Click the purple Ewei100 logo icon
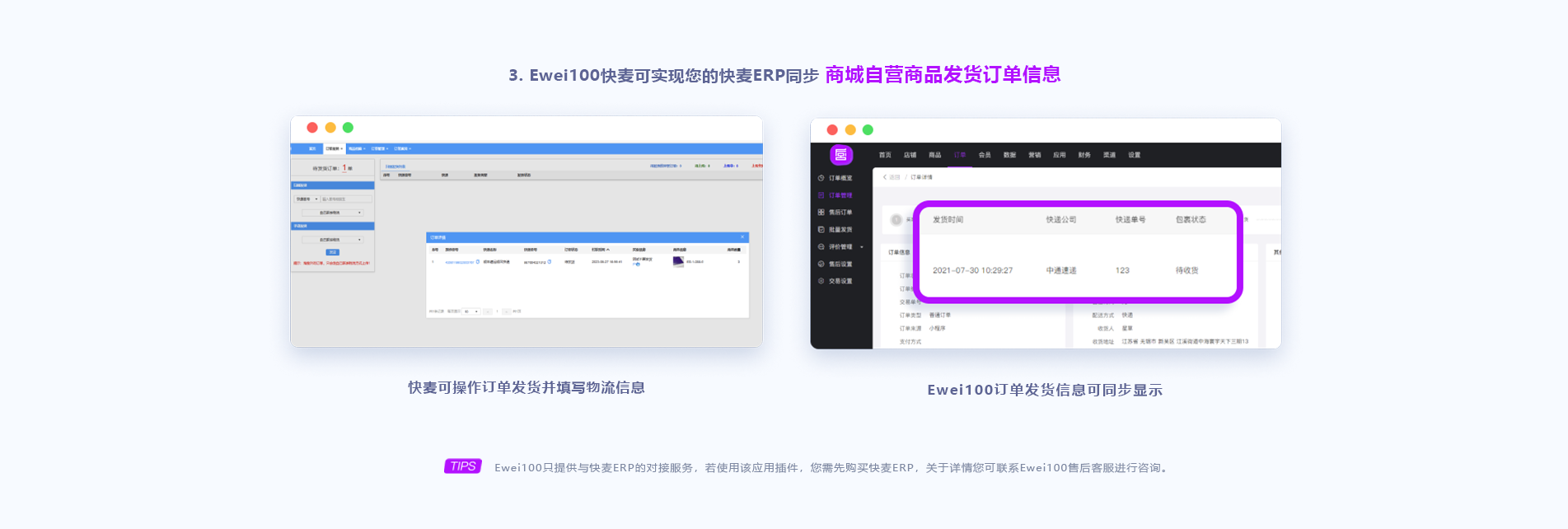This screenshot has width=1568, height=529. pyautogui.click(x=840, y=155)
